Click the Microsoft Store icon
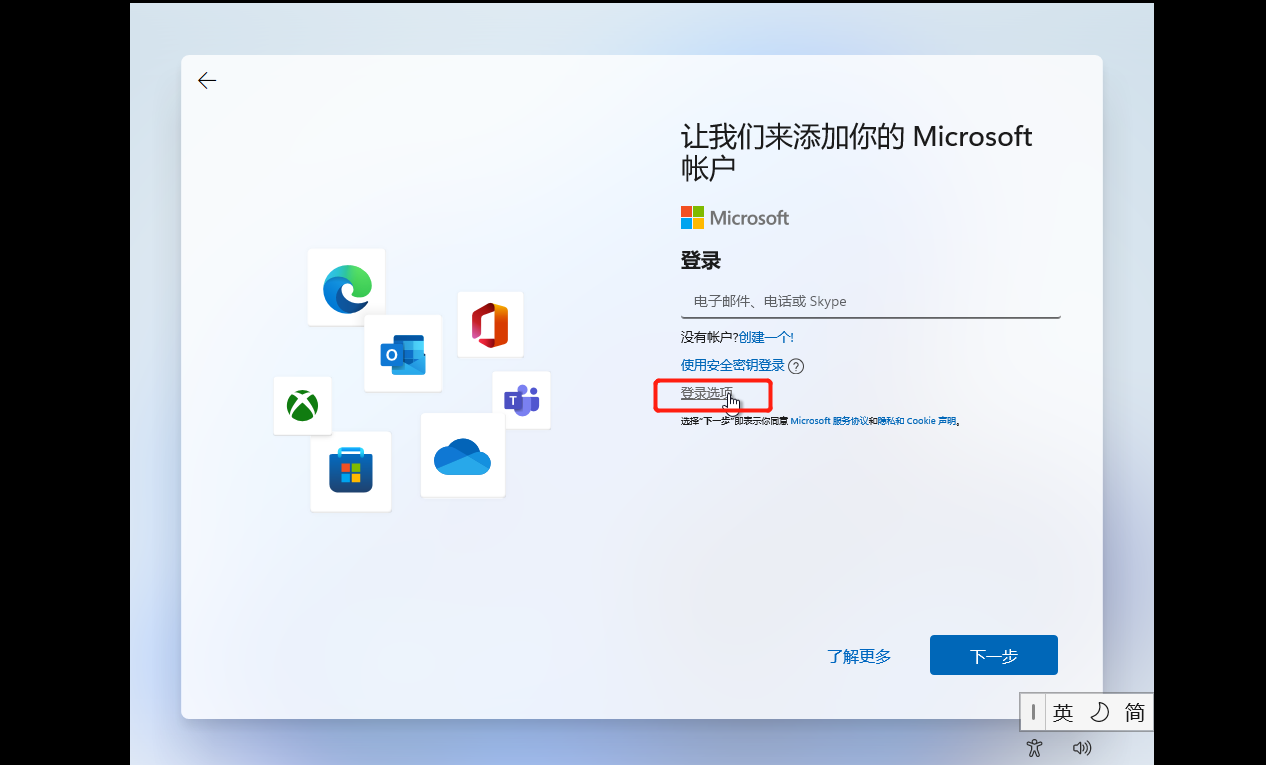 [351, 471]
